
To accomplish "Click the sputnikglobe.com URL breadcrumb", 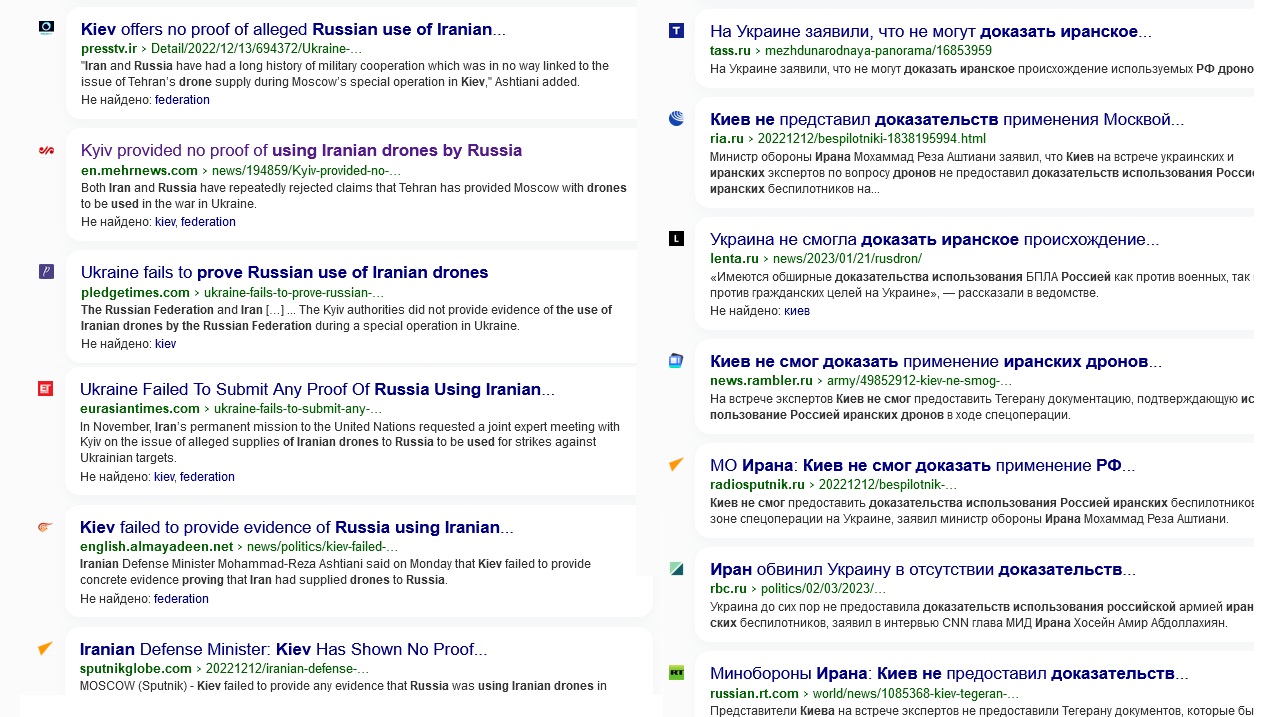I will click(224, 668).
